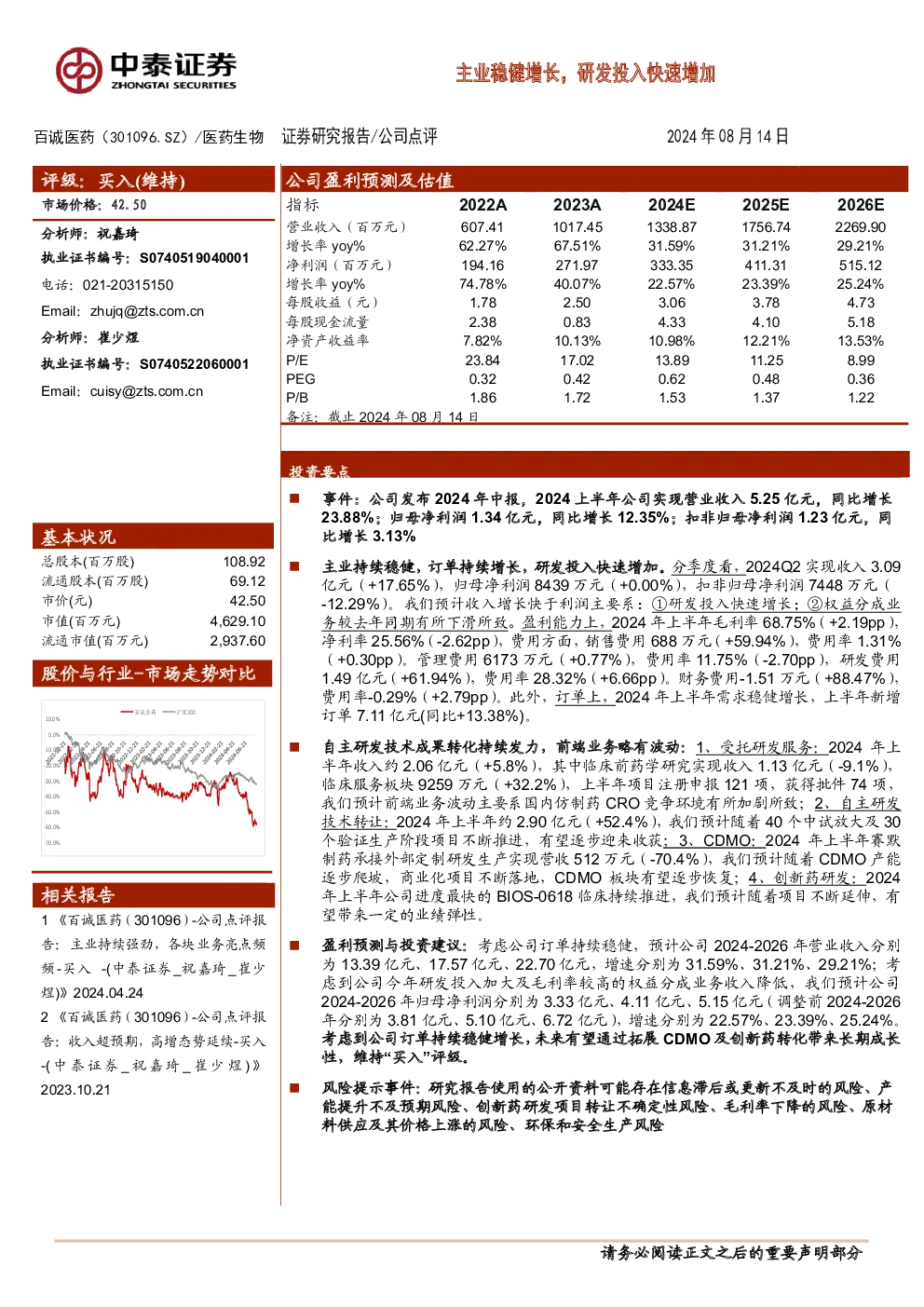Click 2024E revenue value 1338.87
This screenshot has width=924, height=1307.
click(x=672, y=227)
